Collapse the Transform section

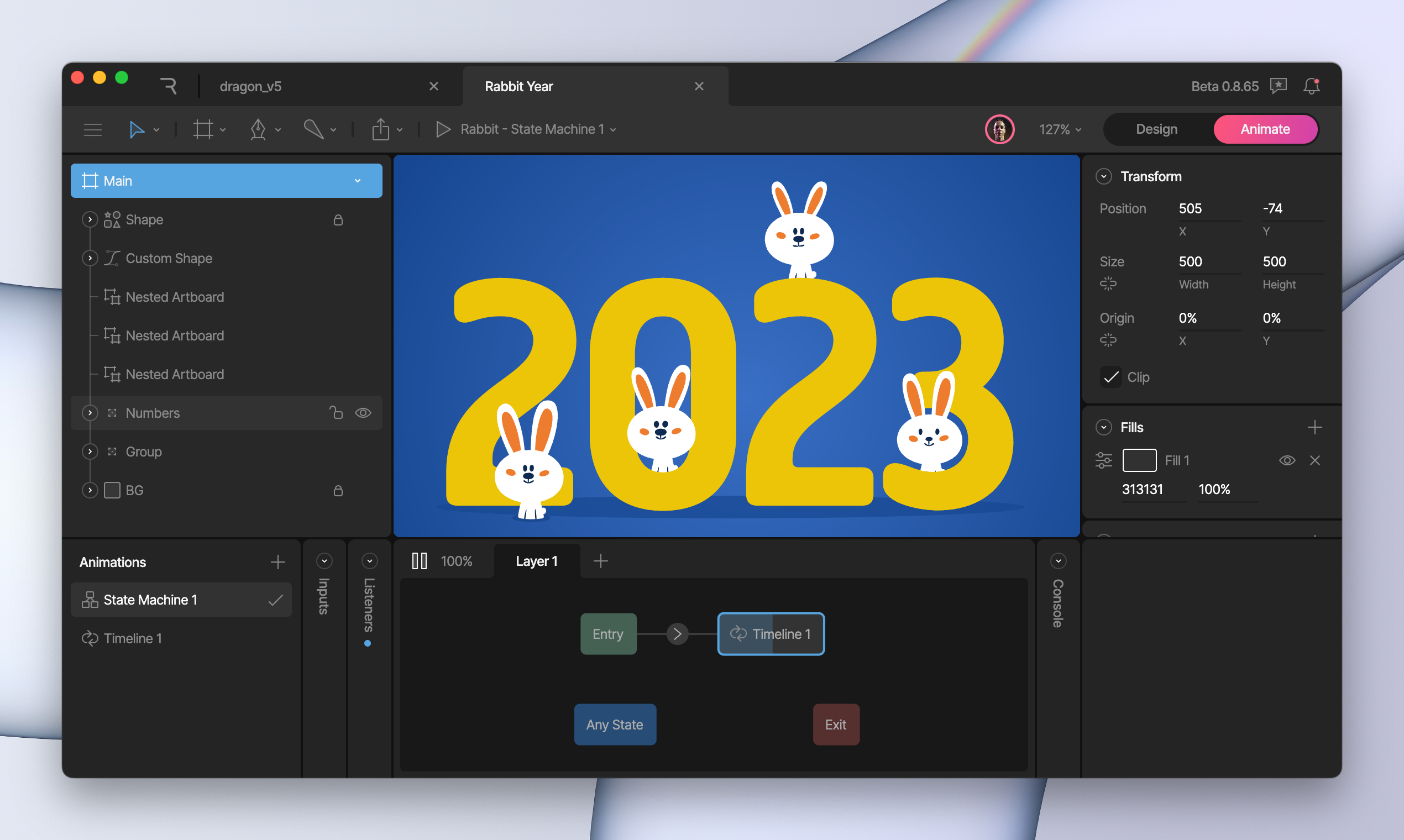point(1103,177)
